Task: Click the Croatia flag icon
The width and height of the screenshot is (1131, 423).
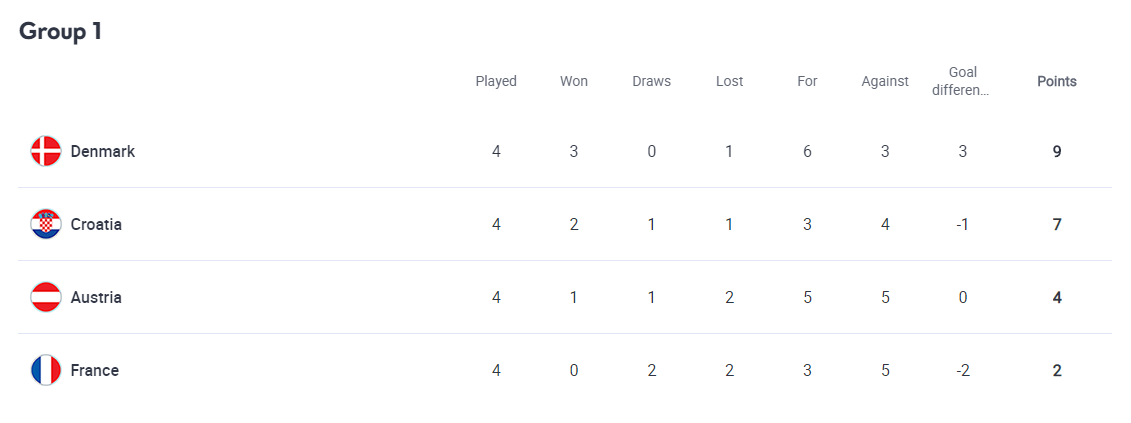Action: pyautogui.click(x=46, y=225)
